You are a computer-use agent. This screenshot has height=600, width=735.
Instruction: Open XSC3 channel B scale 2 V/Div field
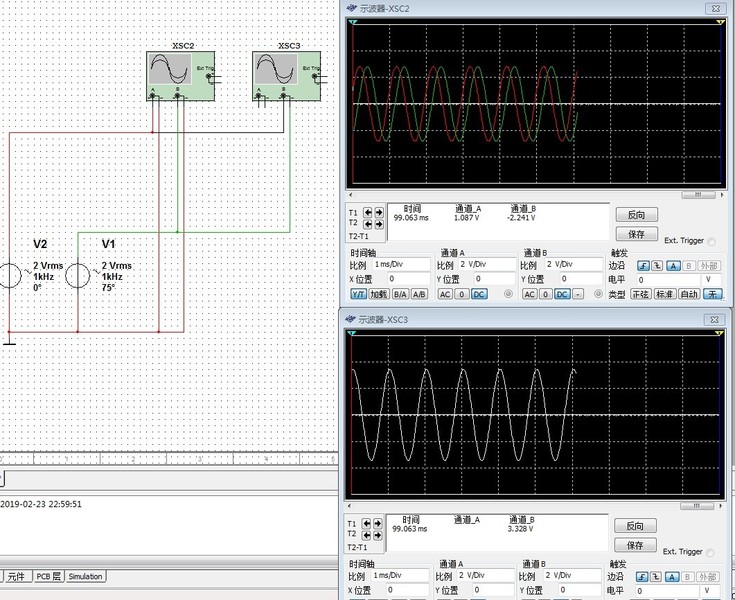[x=570, y=577]
